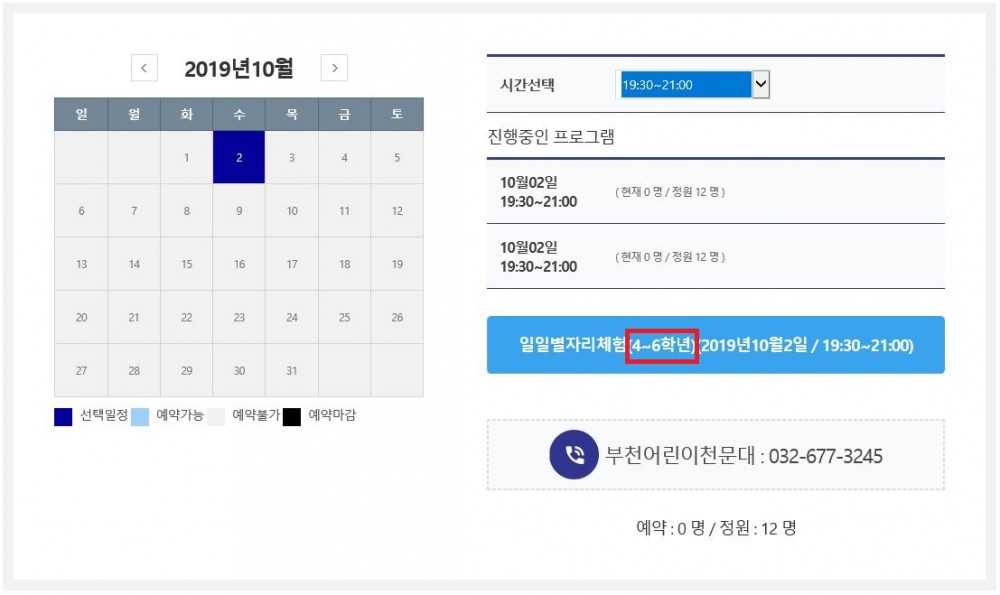Select October 16 on the calendar

[x=238, y=262]
